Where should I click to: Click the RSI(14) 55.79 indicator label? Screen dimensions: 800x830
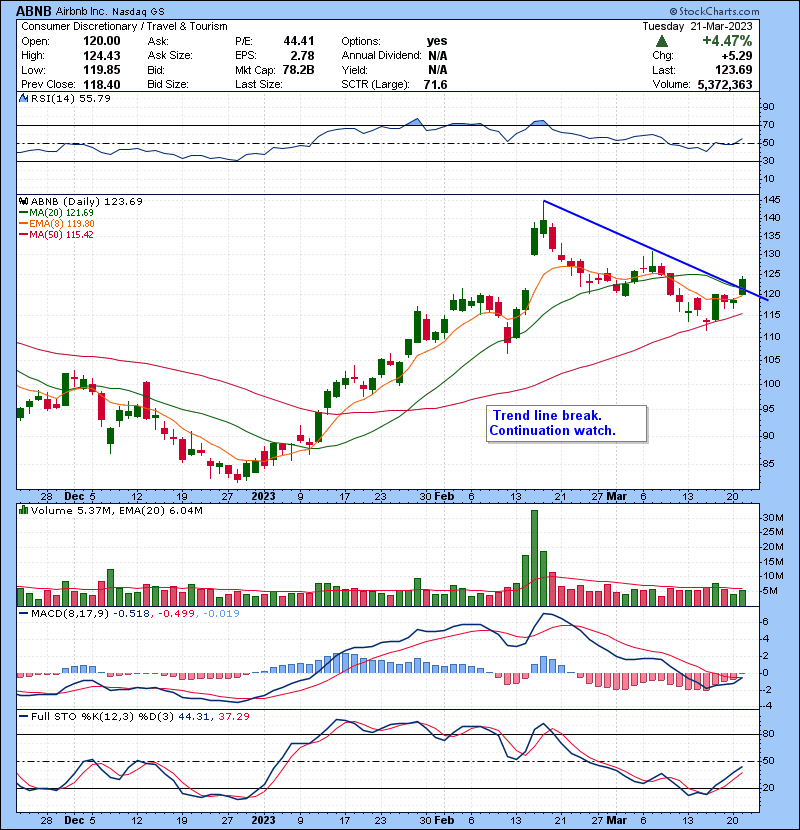tap(71, 98)
